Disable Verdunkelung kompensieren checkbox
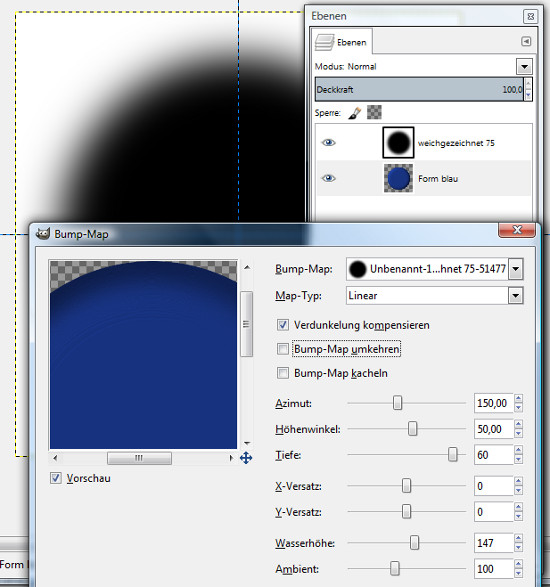This screenshot has width=550, height=587. (x=283, y=325)
